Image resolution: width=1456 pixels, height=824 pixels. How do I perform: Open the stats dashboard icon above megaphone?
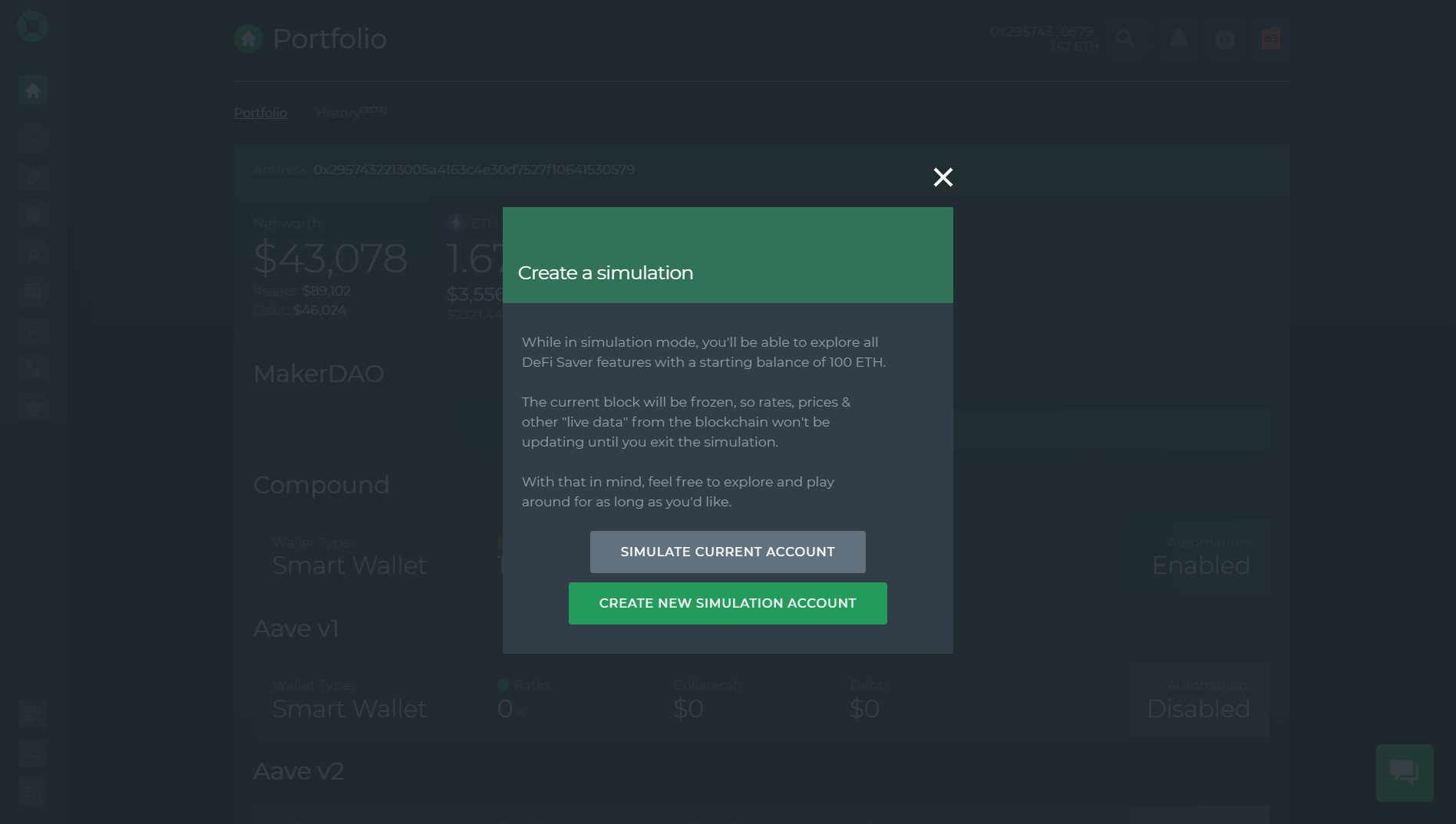pyautogui.click(x=33, y=714)
